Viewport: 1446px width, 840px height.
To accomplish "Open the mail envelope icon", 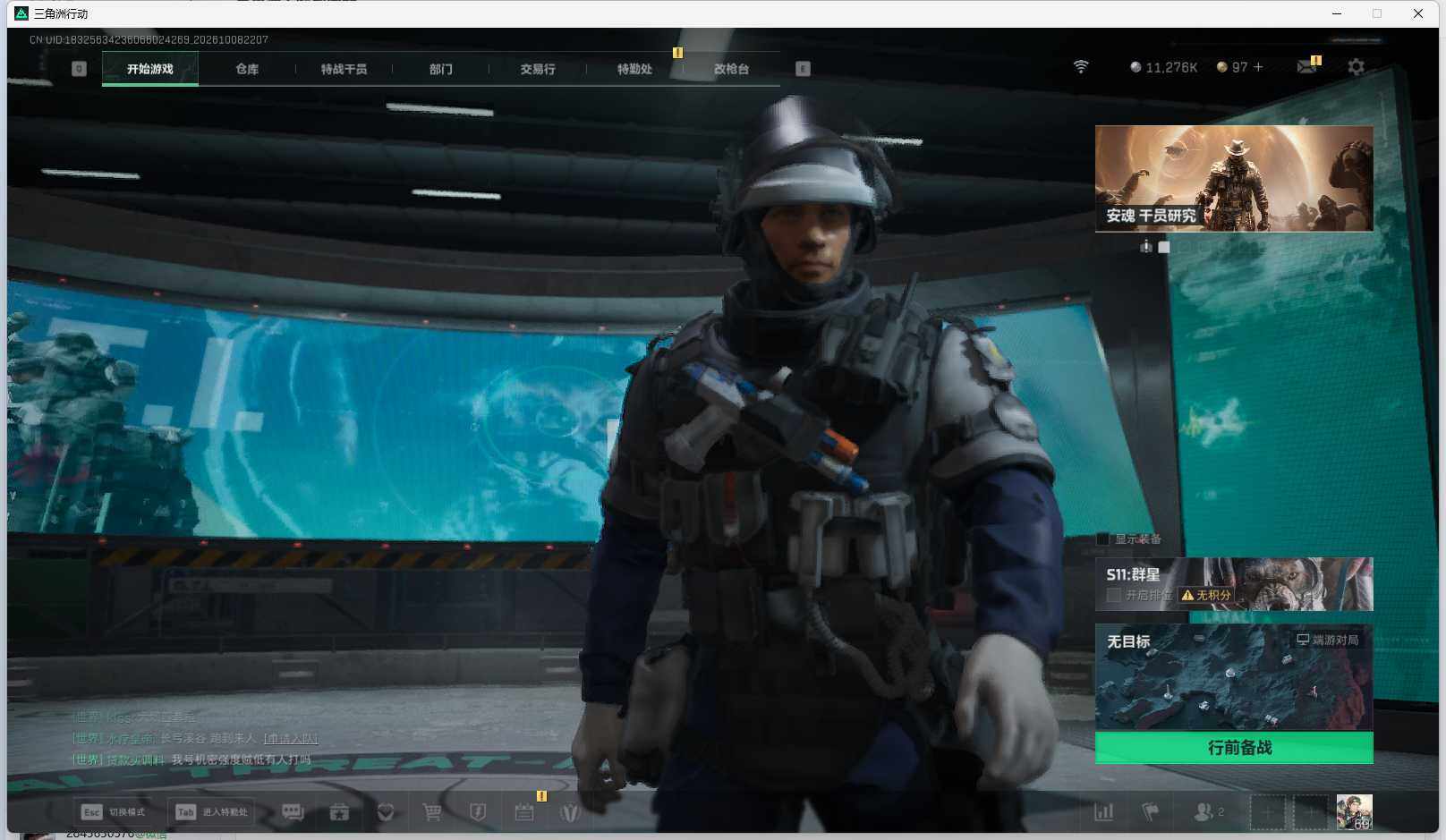I will (1307, 67).
